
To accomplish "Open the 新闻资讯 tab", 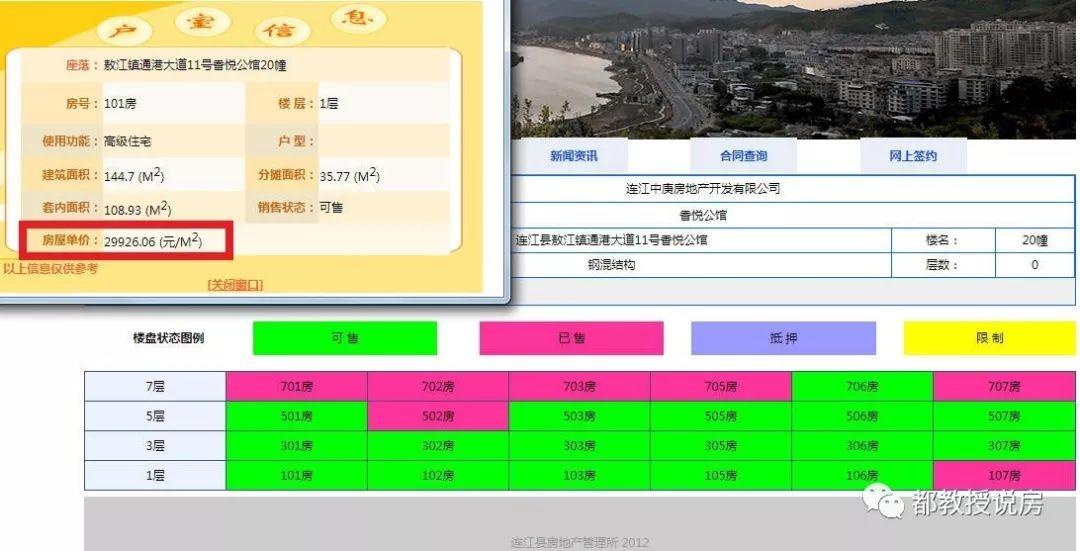I will pos(573,156).
